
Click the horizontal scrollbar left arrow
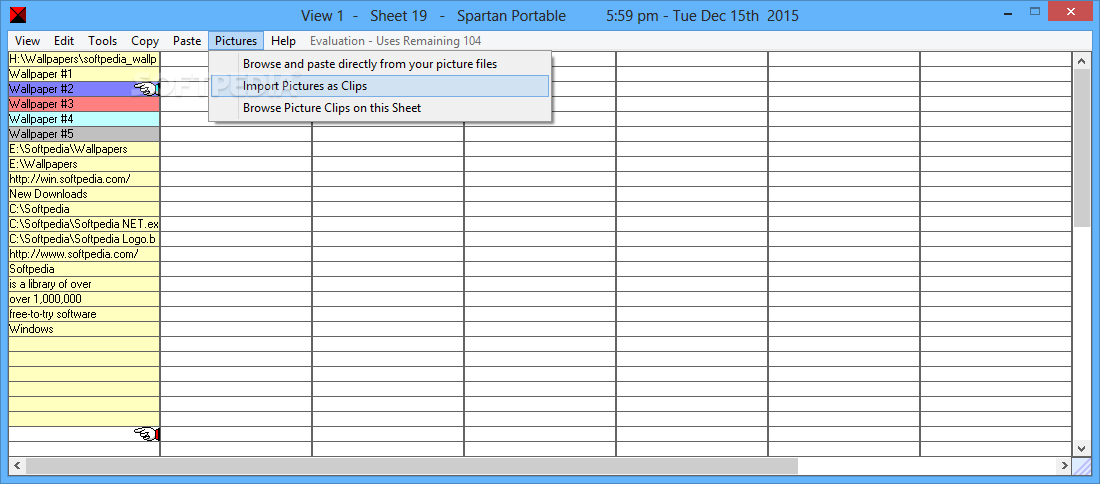(17, 466)
